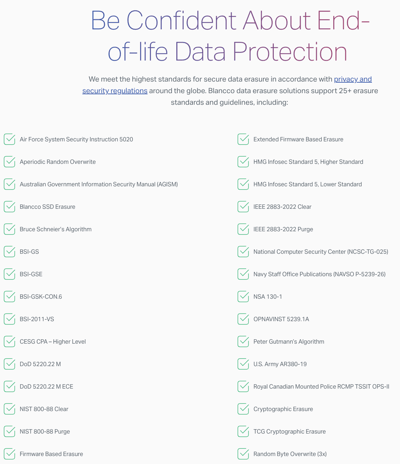Click Royal Canadian Mounted Police RCMP TSSIT OPS-II
The image size is (400, 464).
321,386
